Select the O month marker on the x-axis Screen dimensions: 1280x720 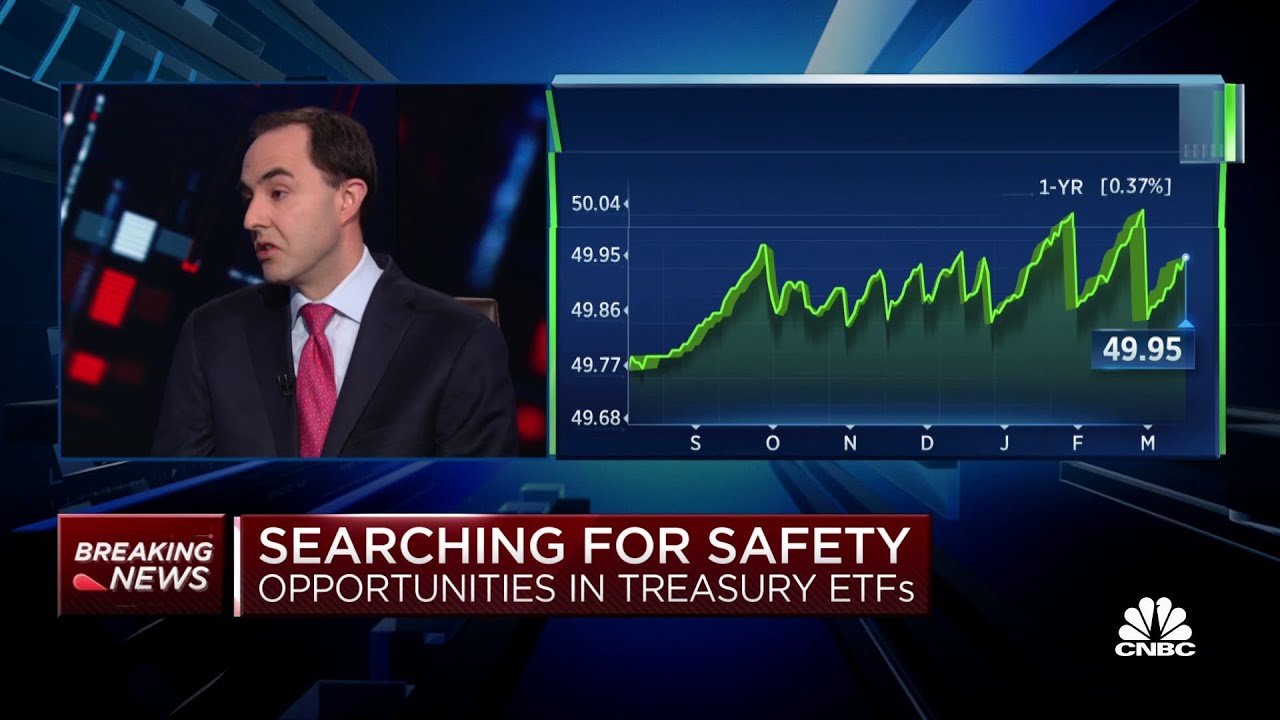click(x=772, y=443)
